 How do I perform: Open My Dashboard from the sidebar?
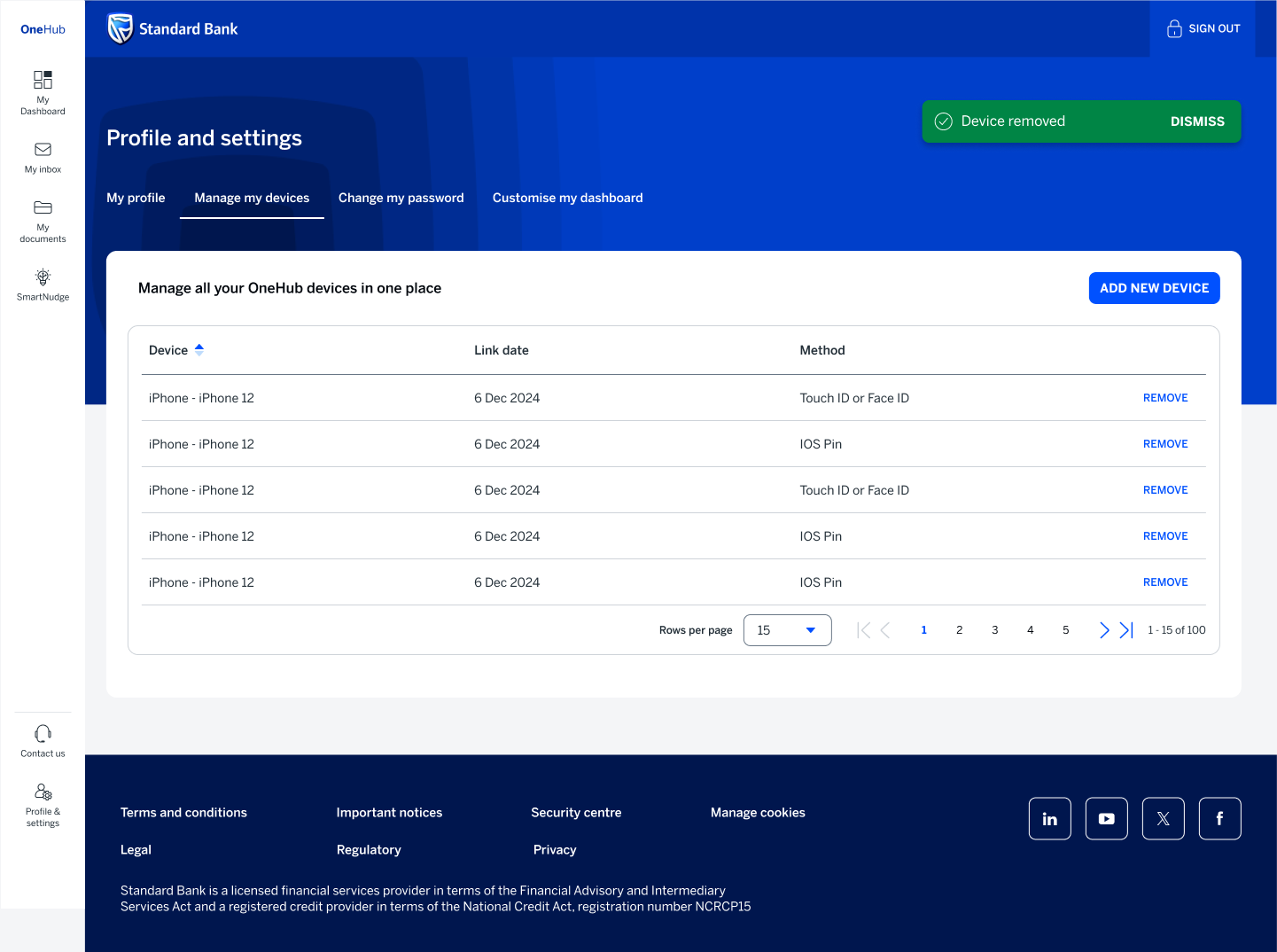[43, 81]
